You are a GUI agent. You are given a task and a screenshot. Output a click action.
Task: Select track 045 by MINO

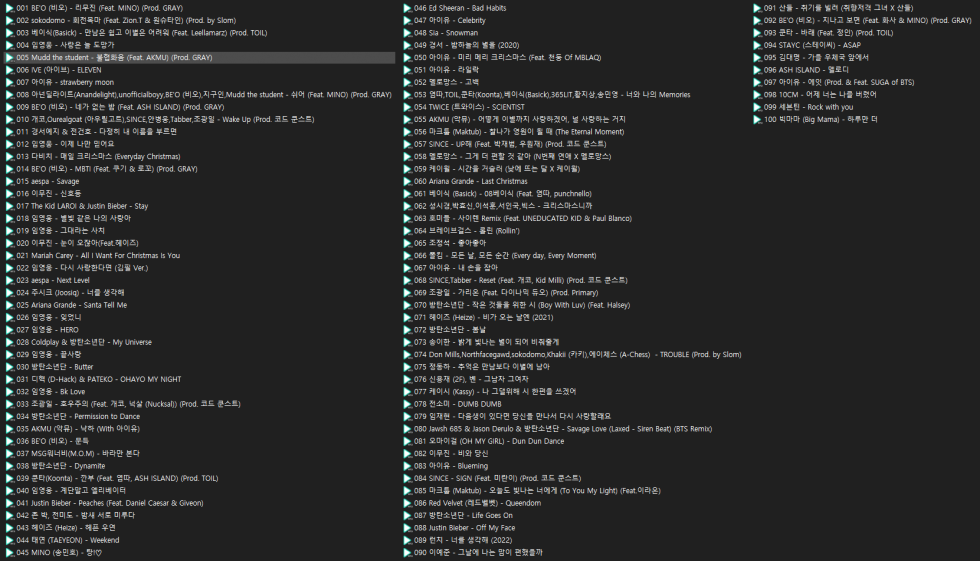59,552
